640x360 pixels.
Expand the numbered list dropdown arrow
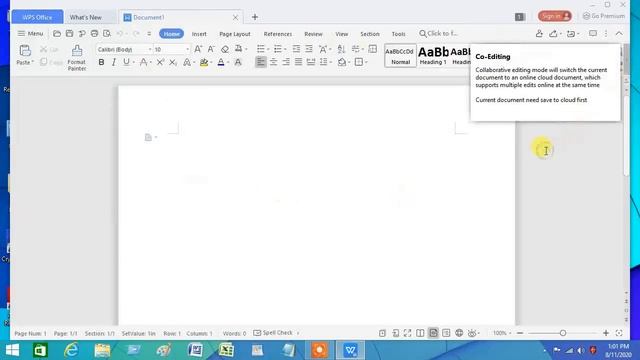(285, 49)
